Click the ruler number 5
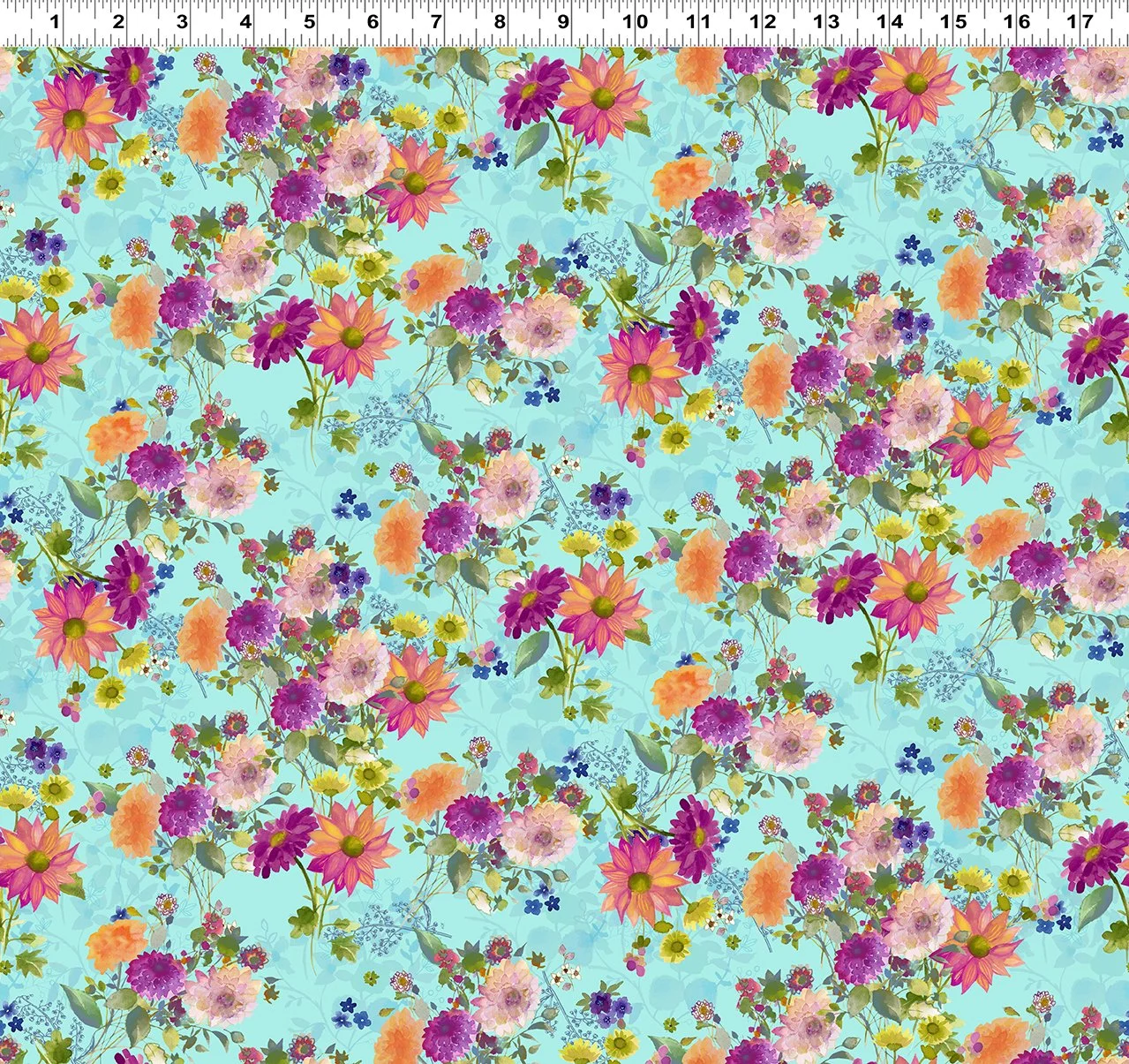Screen dimensions: 1129x1064 (x=309, y=21)
